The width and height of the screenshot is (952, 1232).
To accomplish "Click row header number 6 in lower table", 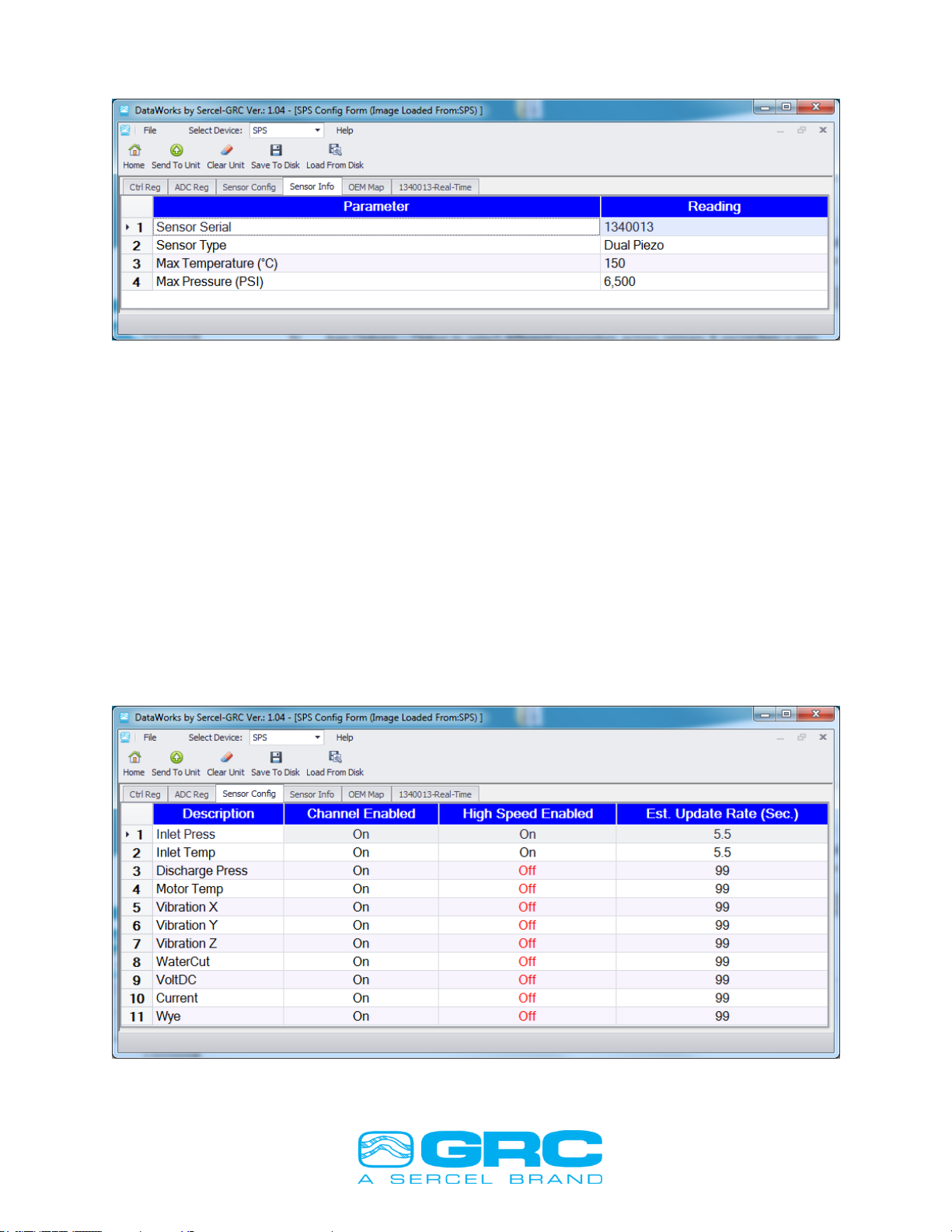I will 137,925.
